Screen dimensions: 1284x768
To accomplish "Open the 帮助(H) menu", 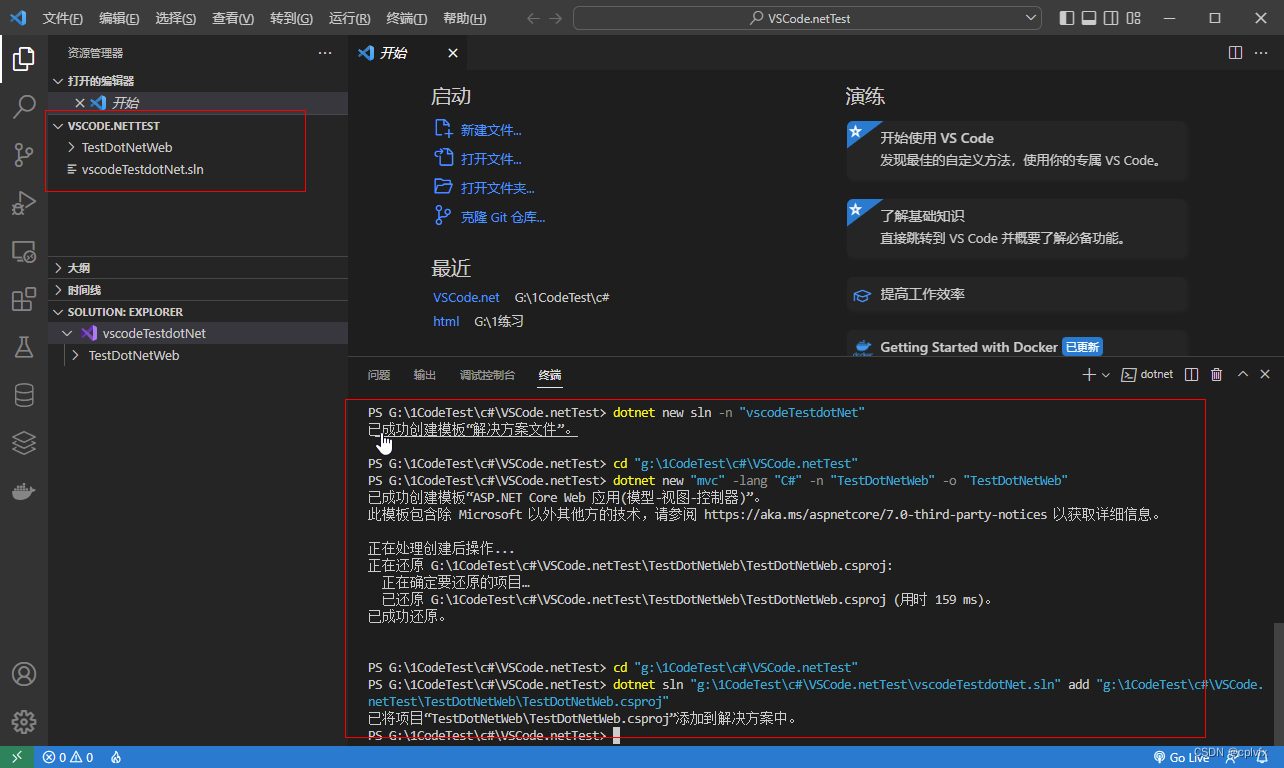I will tap(464, 18).
